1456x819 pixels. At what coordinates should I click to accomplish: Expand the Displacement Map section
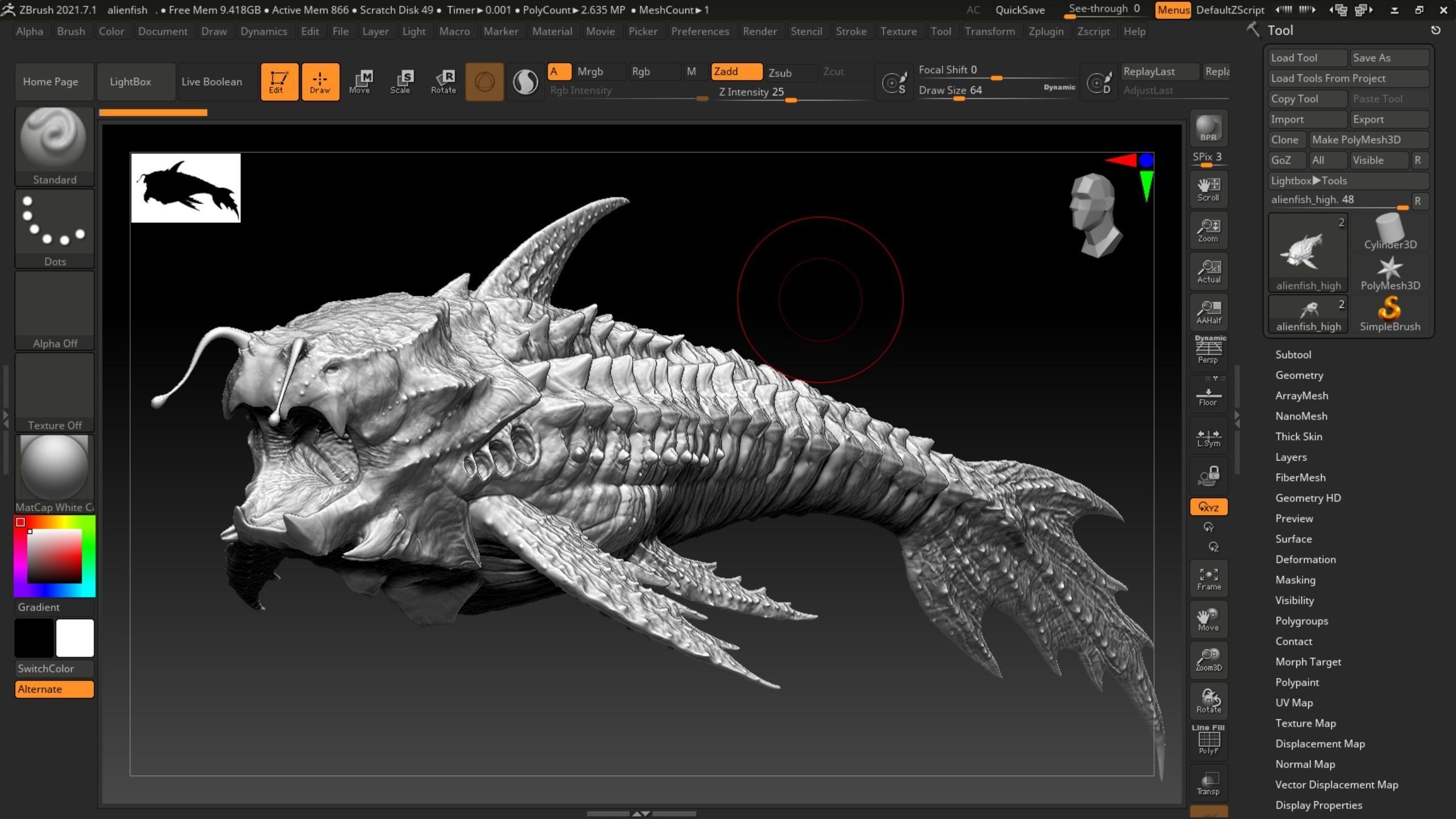point(1319,743)
